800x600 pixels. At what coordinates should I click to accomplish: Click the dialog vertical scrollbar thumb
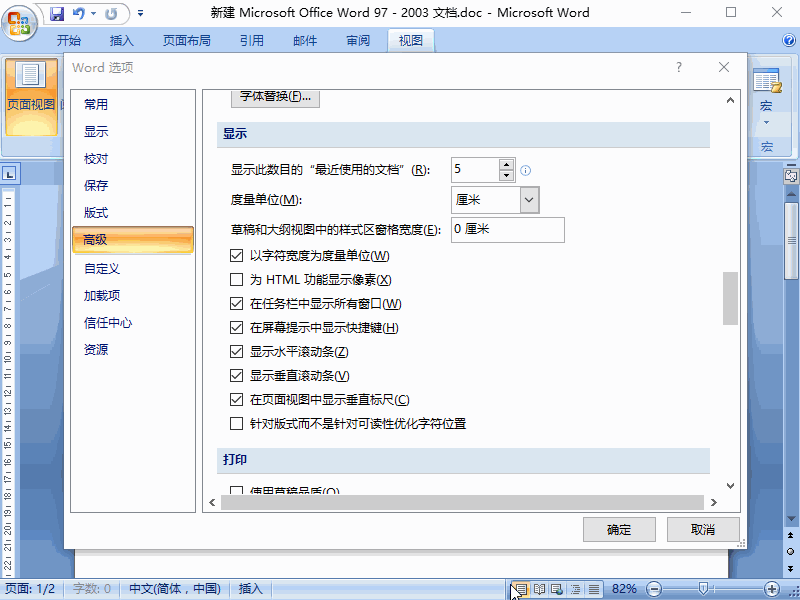(x=730, y=298)
